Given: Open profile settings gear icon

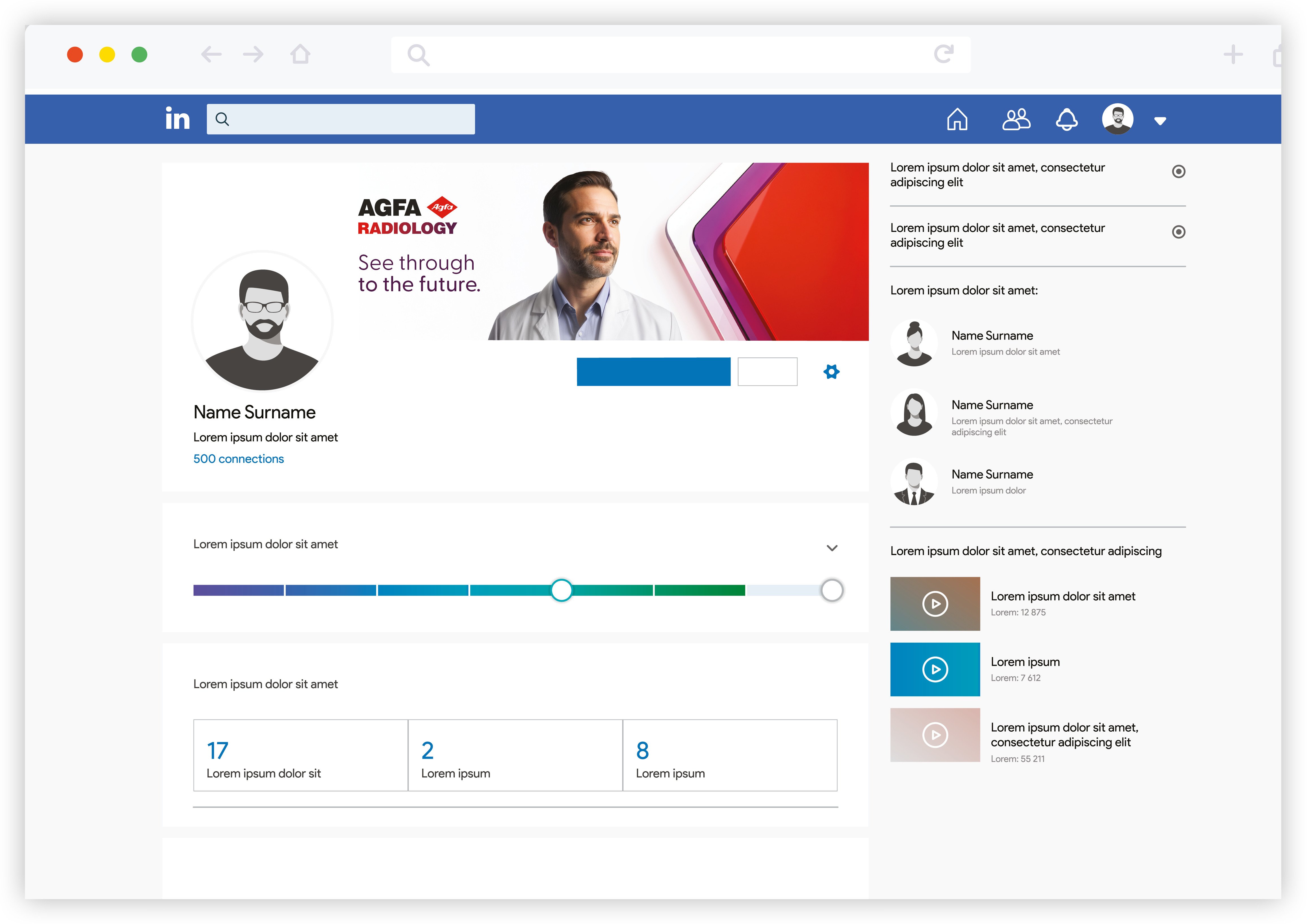Looking at the screenshot, I should (x=832, y=371).
